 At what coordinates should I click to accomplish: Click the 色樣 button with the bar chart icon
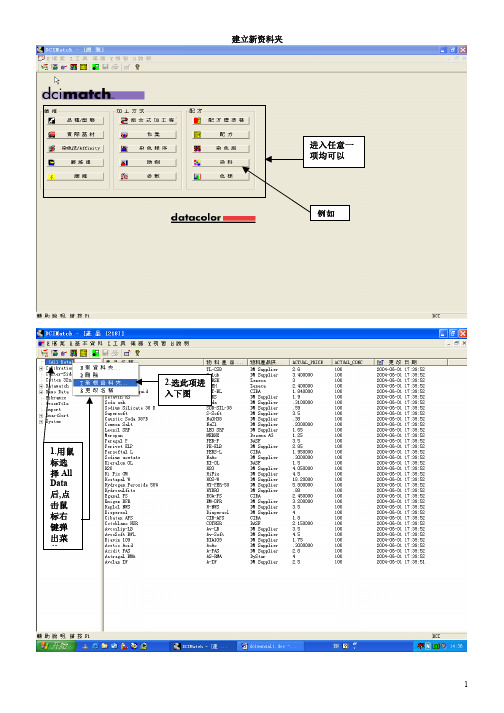pos(221,176)
